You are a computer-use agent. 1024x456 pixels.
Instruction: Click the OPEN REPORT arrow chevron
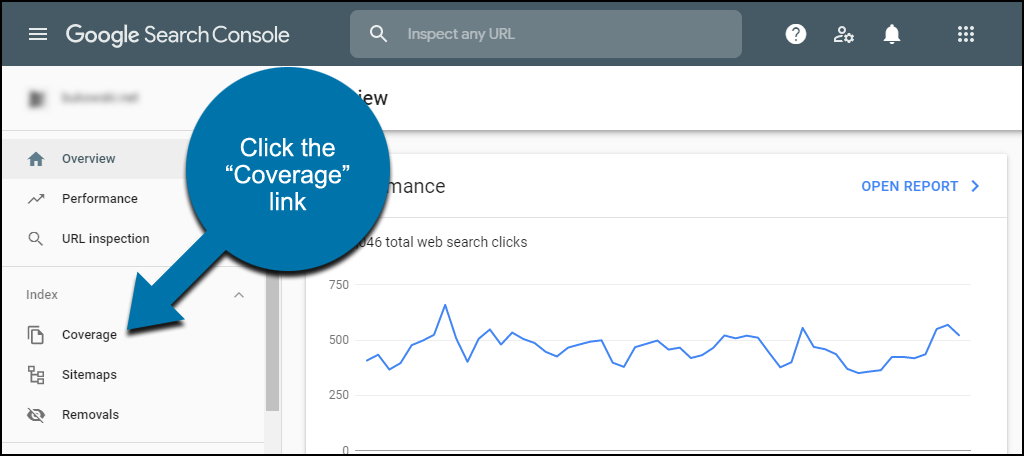(x=976, y=186)
